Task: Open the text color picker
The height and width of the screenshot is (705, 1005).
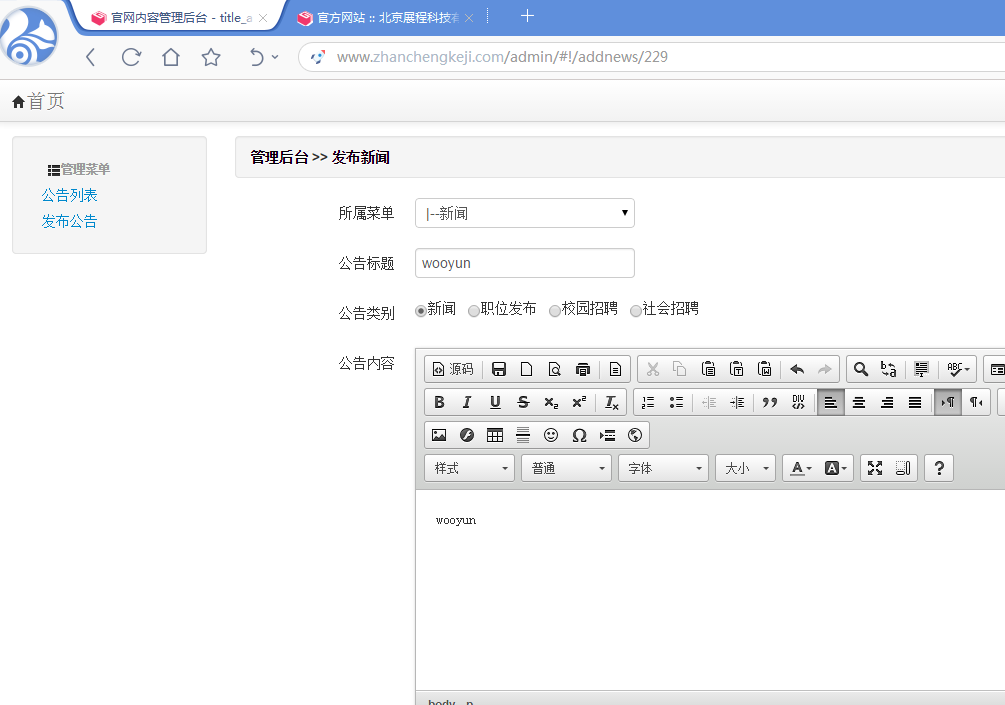Action: [x=801, y=469]
